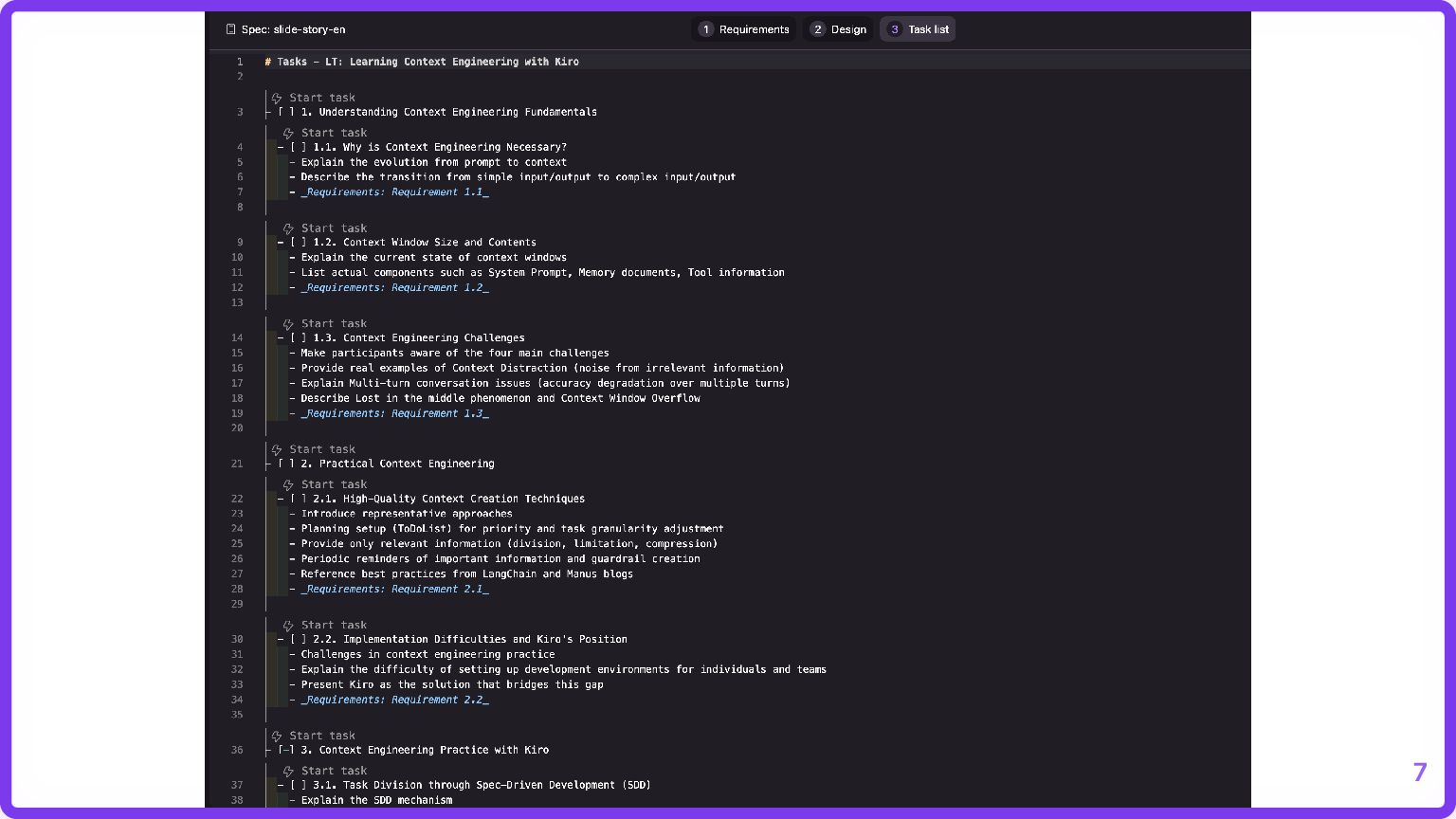Click line number 36 in the gutter
1456x819 pixels.
[x=237, y=750]
